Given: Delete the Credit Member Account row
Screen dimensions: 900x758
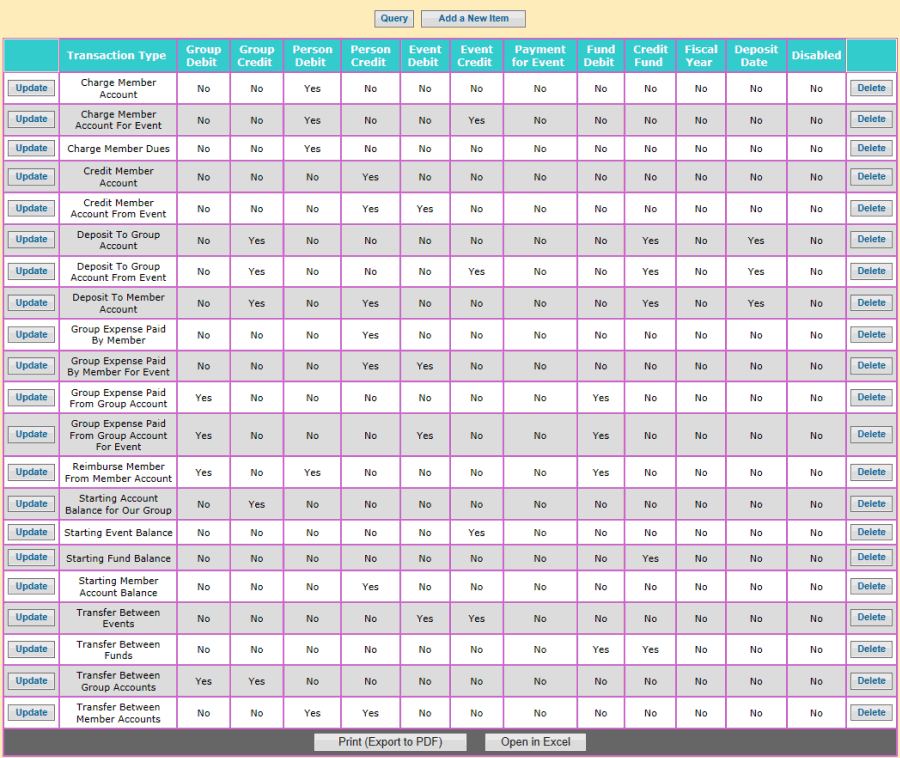Looking at the screenshot, I should (871, 177).
